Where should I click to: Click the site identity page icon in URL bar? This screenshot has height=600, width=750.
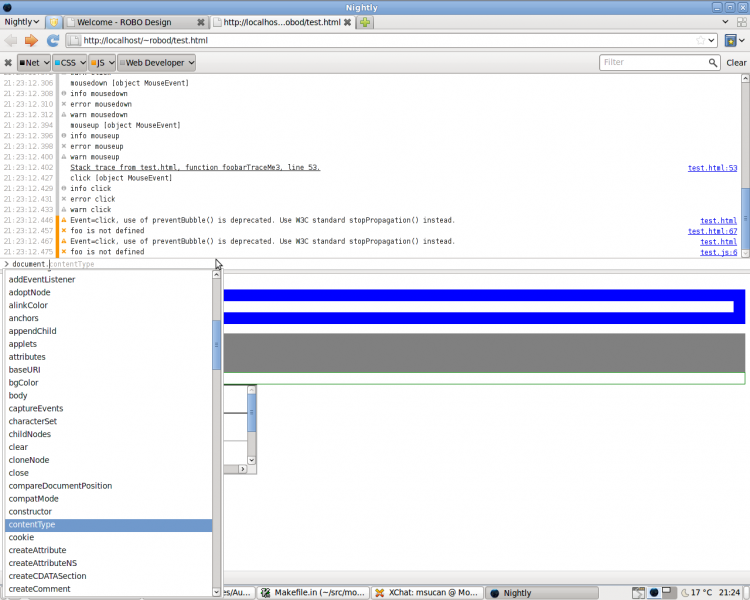pos(74,41)
